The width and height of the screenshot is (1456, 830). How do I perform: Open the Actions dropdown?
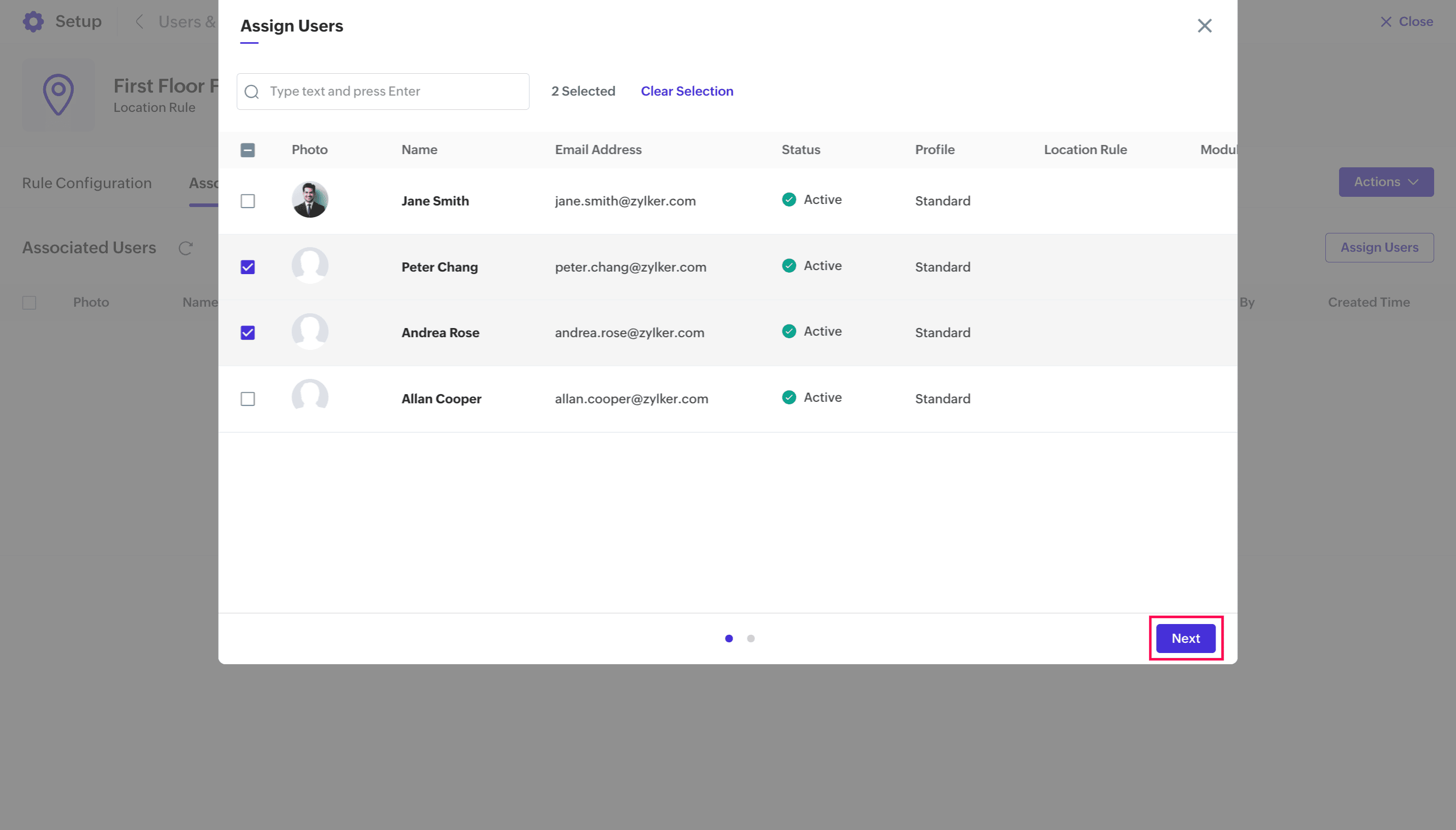(x=1385, y=182)
